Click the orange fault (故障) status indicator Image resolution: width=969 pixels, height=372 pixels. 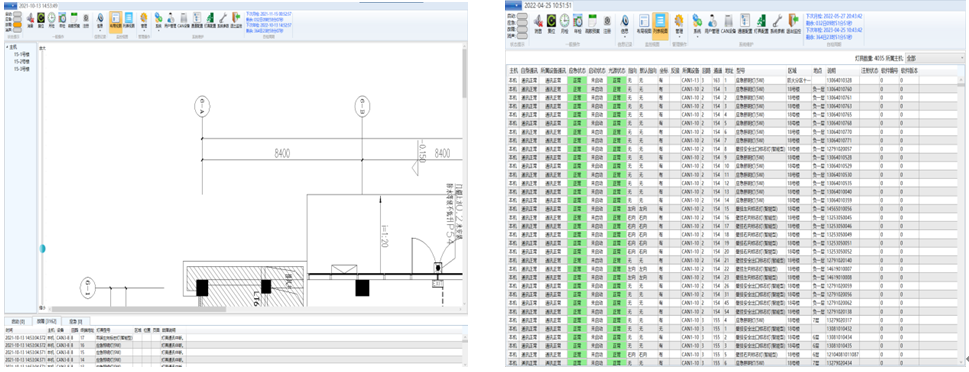(18, 24)
